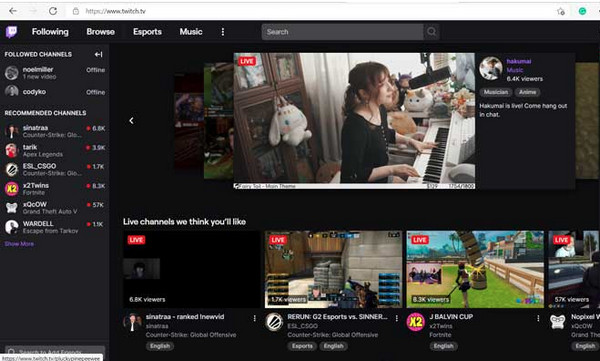
Task: Click X2 avatar under J BALVIN CUP card
Action: click(416, 322)
